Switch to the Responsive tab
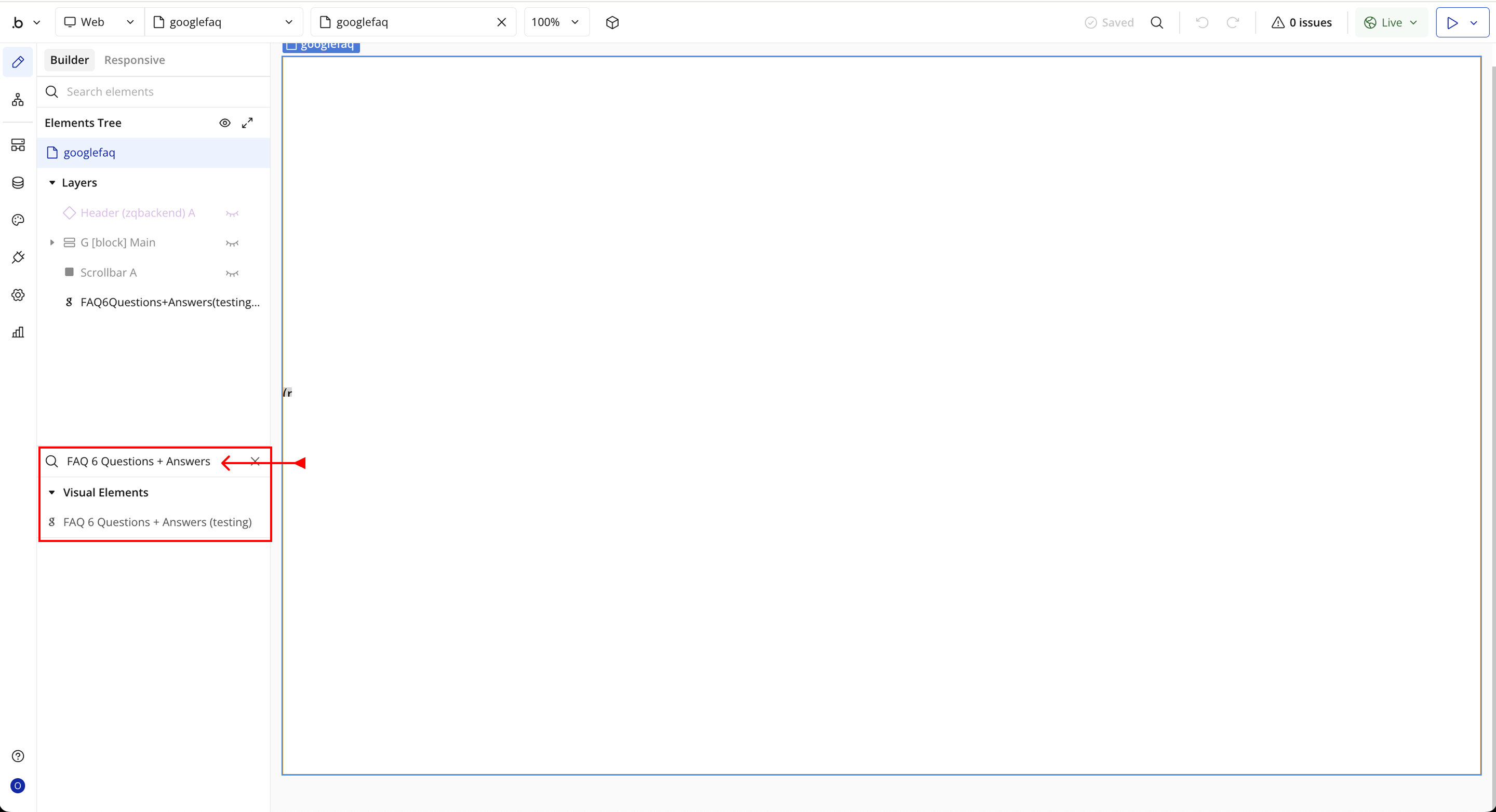The height and width of the screenshot is (812, 1496). 134,60
